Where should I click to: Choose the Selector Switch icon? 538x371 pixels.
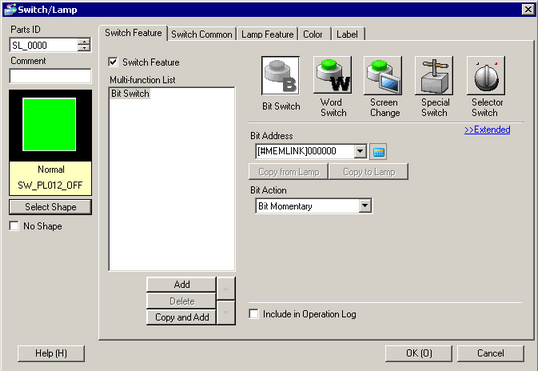coord(486,76)
